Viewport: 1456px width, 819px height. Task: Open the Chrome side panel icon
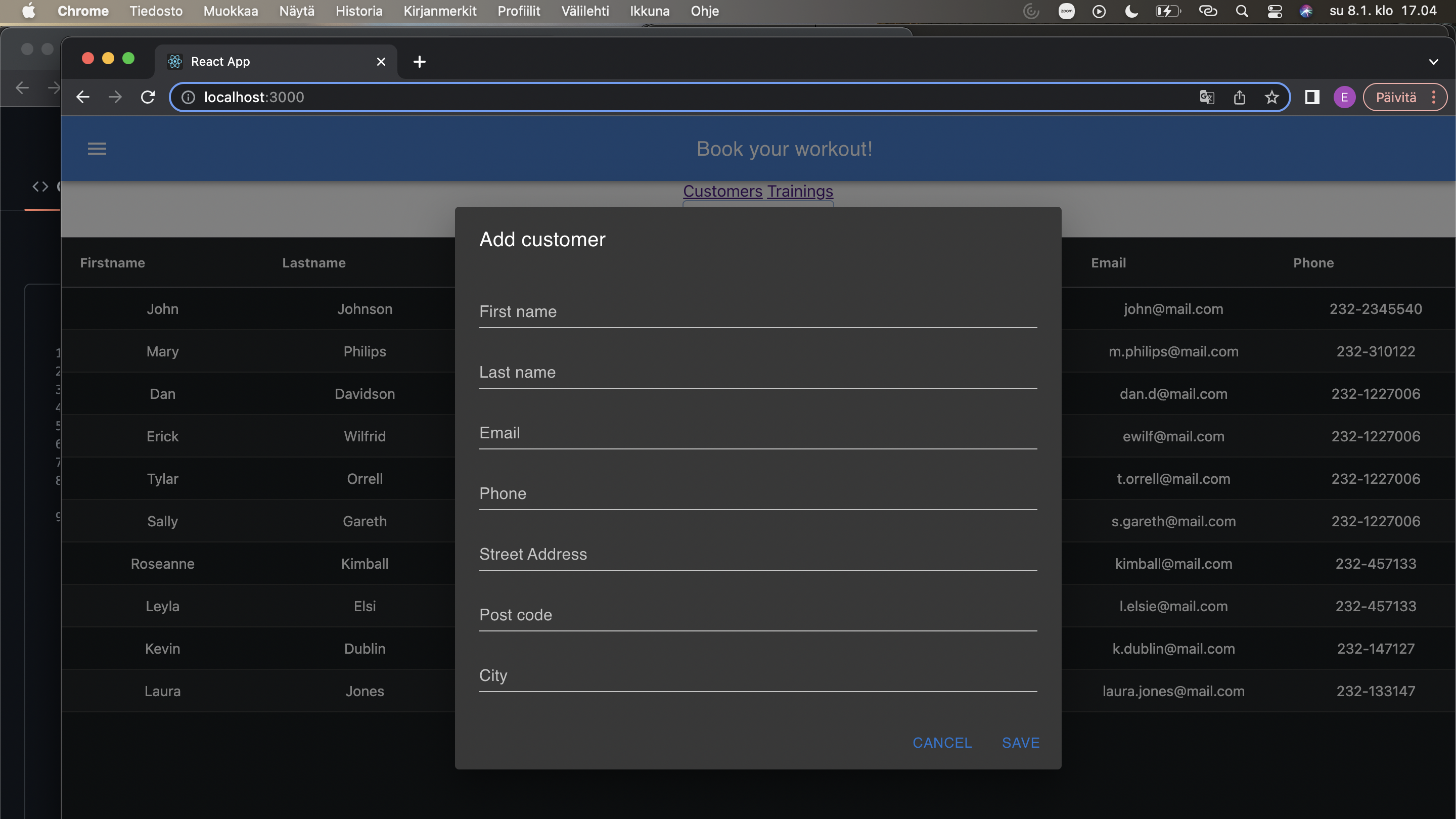pyautogui.click(x=1312, y=97)
